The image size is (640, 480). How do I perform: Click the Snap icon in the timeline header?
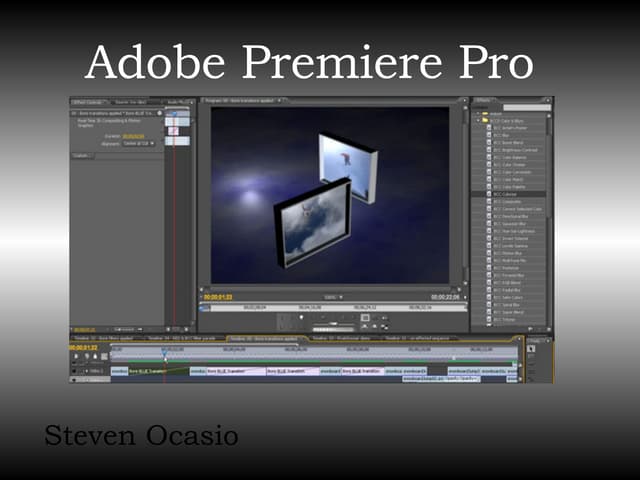click(75, 357)
